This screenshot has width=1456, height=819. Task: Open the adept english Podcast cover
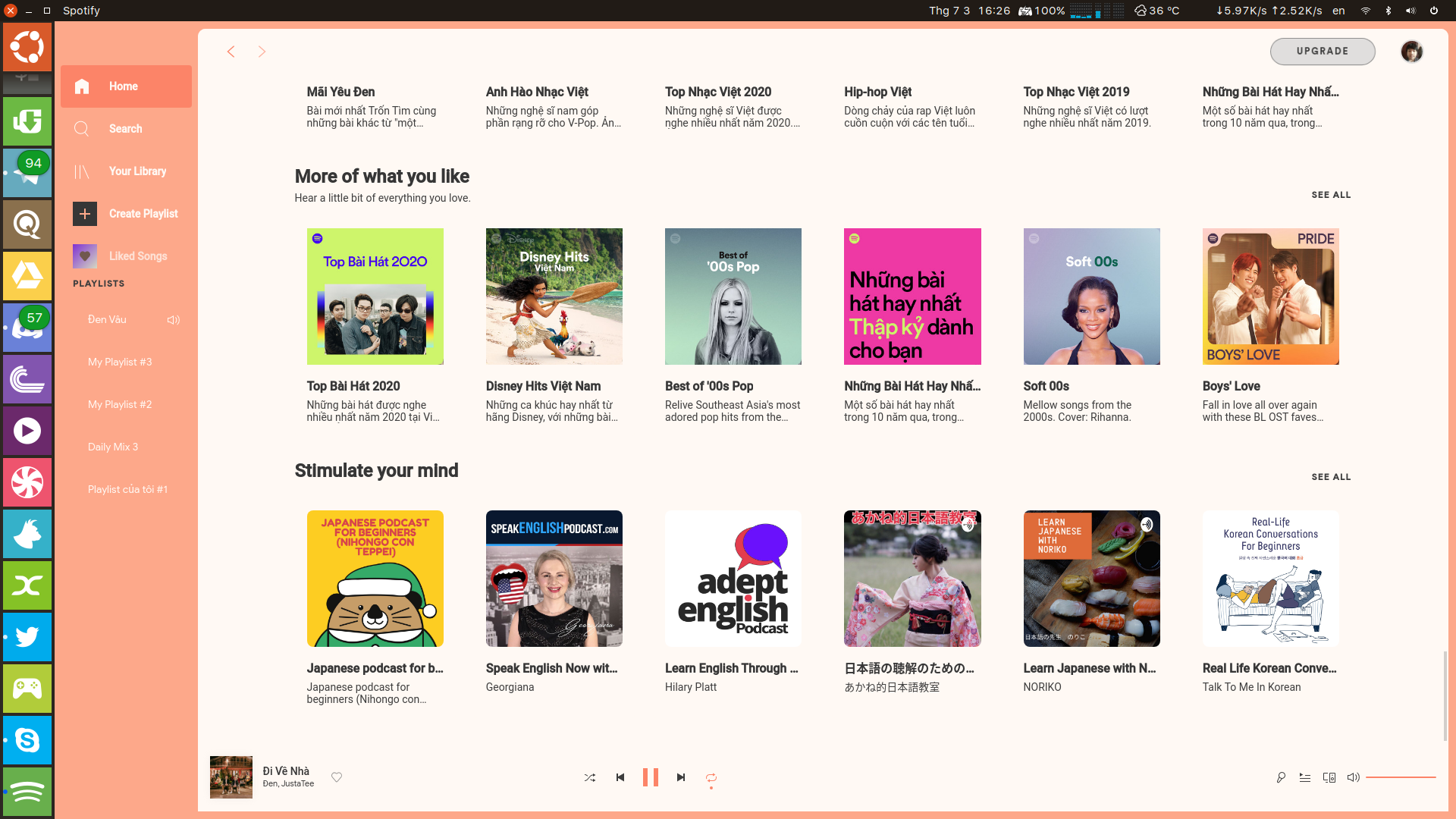(733, 579)
